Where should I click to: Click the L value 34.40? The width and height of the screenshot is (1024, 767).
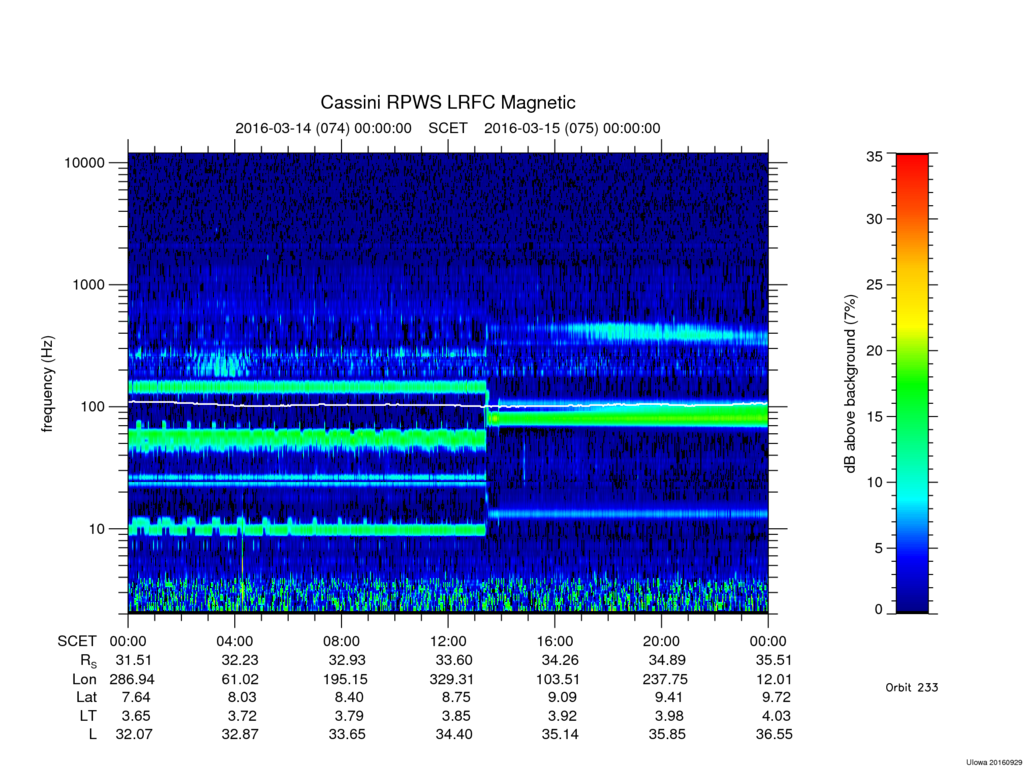454,734
